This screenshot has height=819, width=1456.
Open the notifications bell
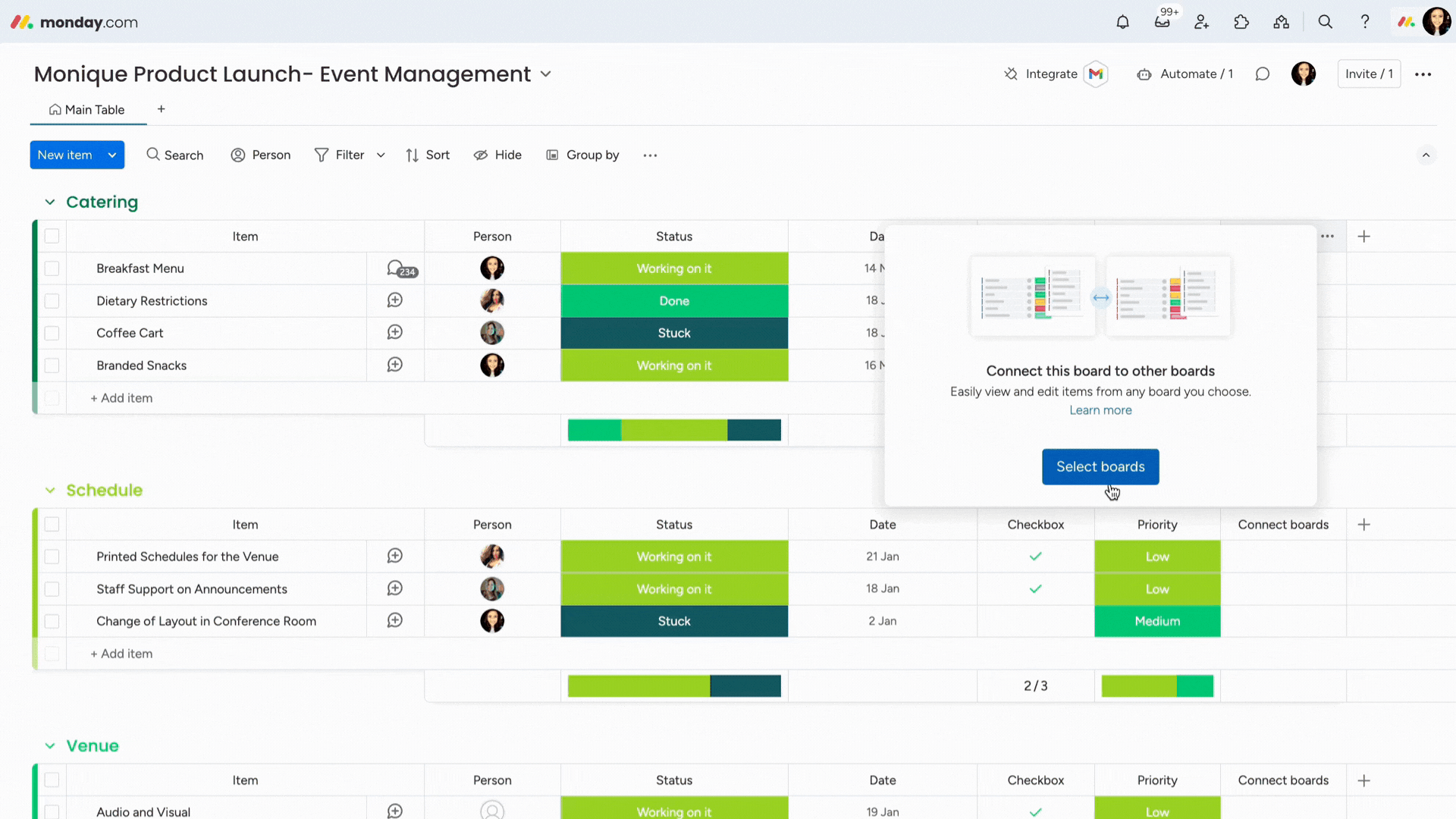click(1122, 22)
